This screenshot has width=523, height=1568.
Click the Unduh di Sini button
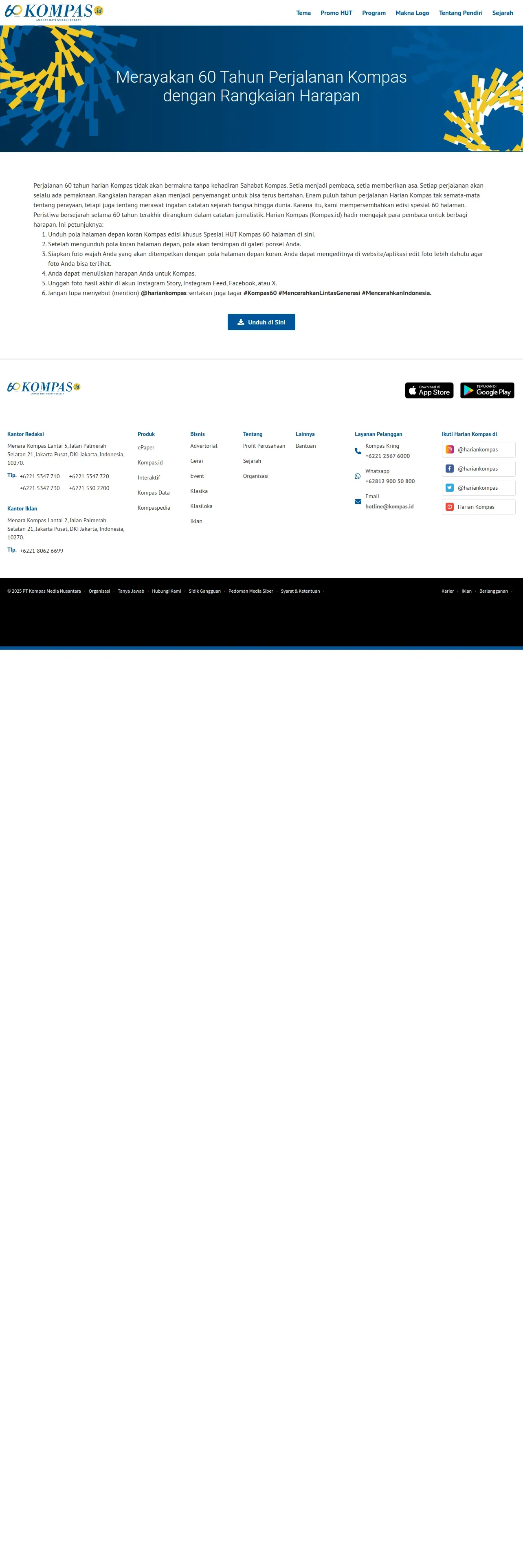(261, 322)
